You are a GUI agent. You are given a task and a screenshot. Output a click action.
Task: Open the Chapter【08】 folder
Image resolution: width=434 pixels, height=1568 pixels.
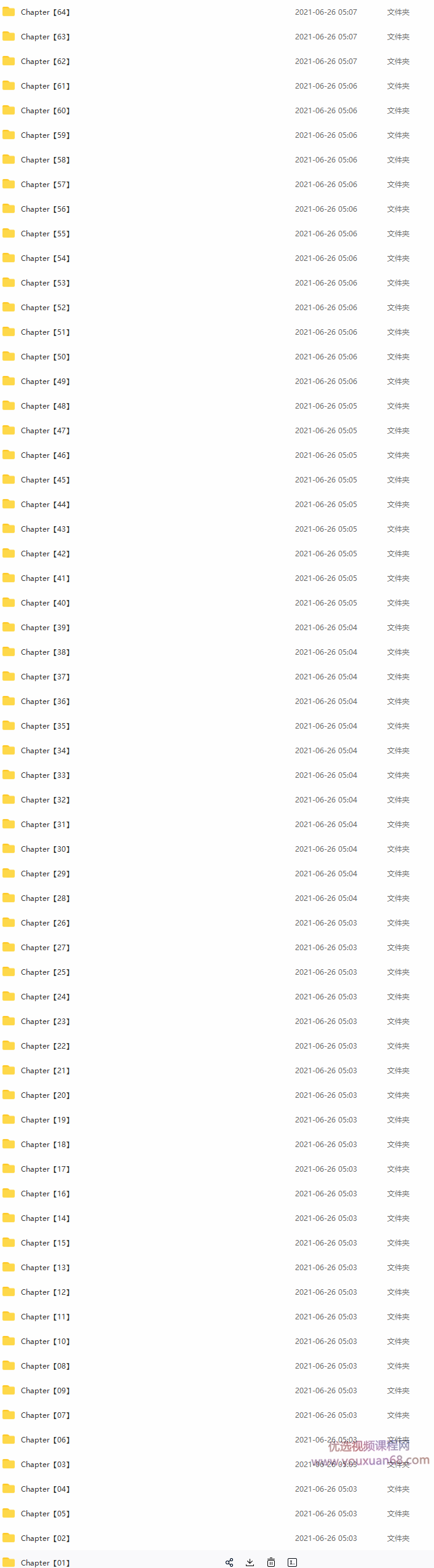coord(45,1366)
